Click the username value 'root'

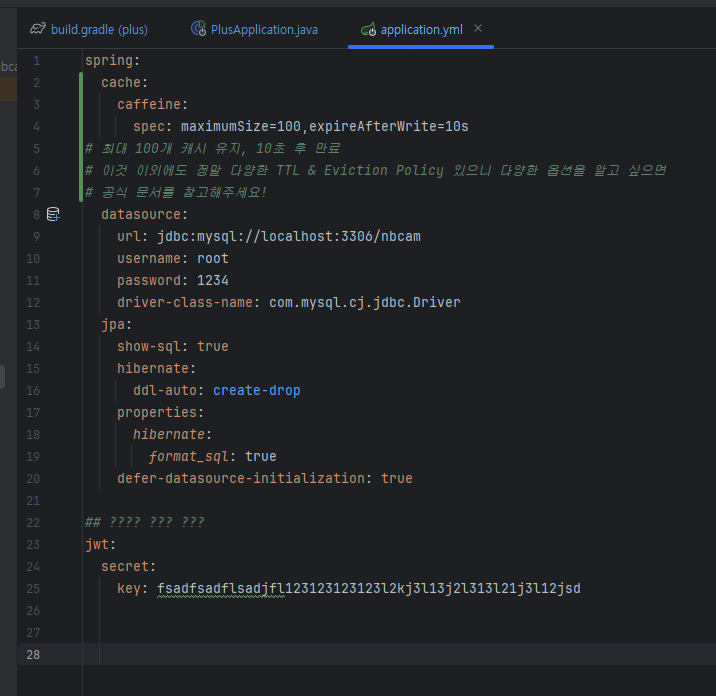(213, 258)
